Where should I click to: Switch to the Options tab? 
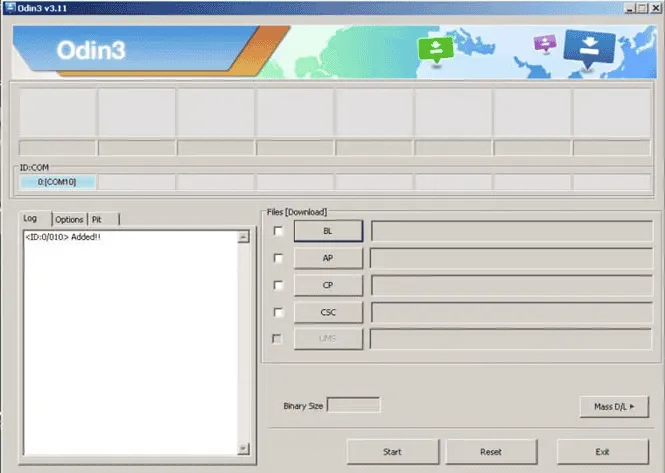(x=69, y=219)
